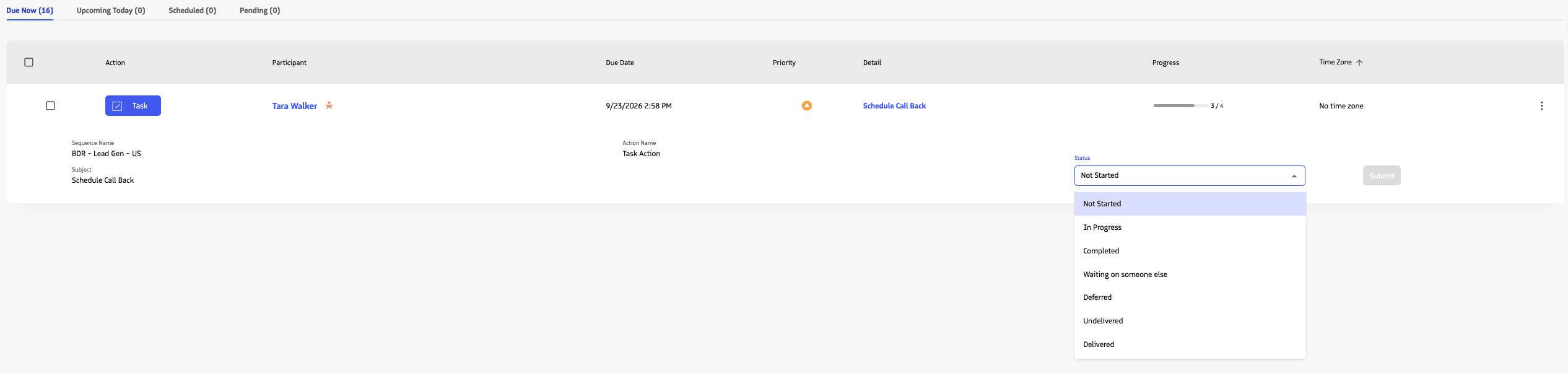Click the Status field showing Not Started
This screenshot has height=373, width=1568.
click(1190, 176)
